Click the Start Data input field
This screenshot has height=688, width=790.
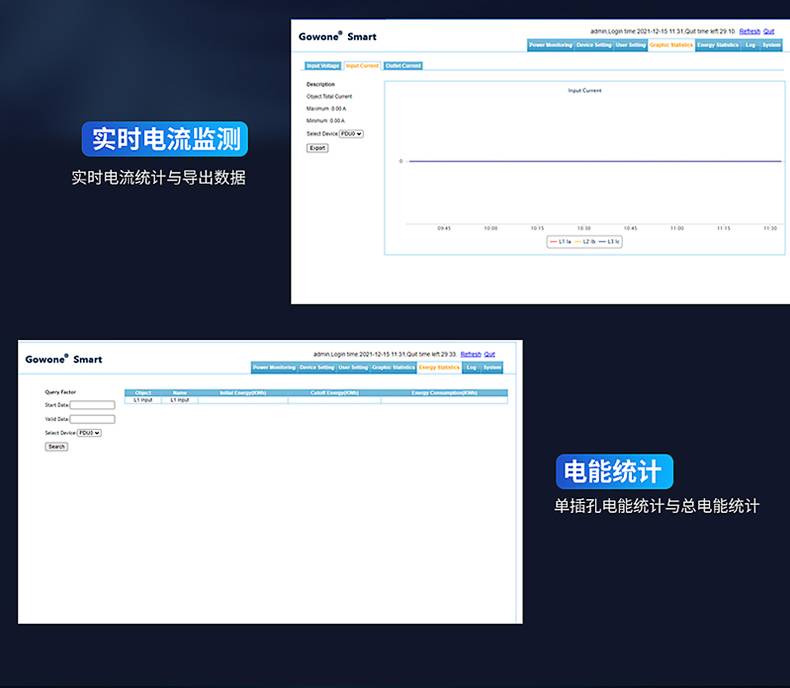coord(92,405)
